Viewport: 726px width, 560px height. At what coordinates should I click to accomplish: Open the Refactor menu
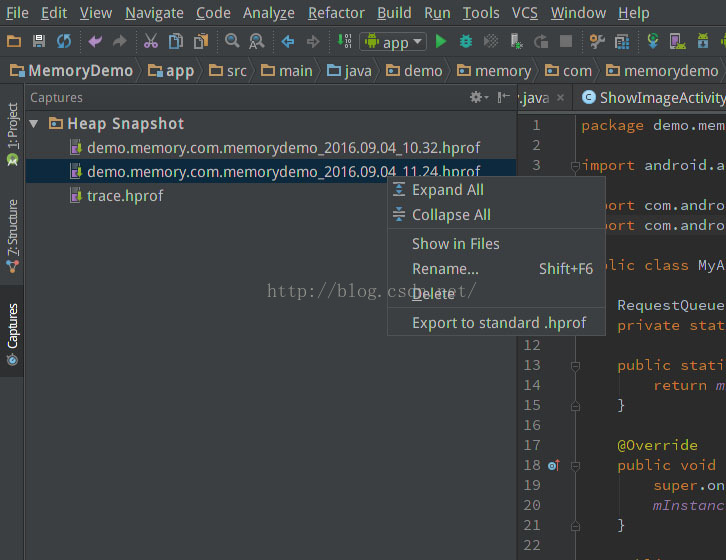click(336, 13)
